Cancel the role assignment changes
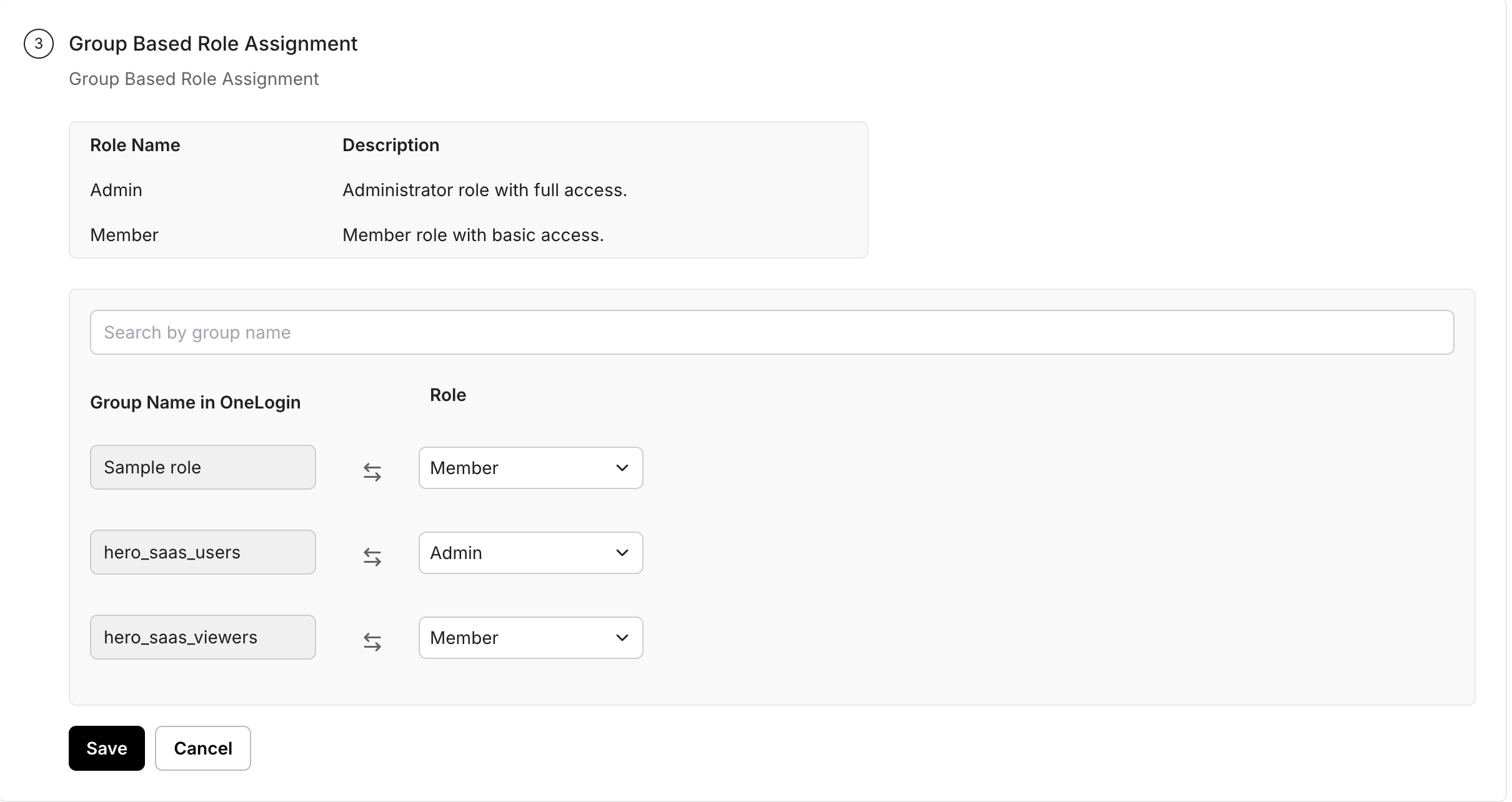The width and height of the screenshot is (1512, 802). click(202, 748)
